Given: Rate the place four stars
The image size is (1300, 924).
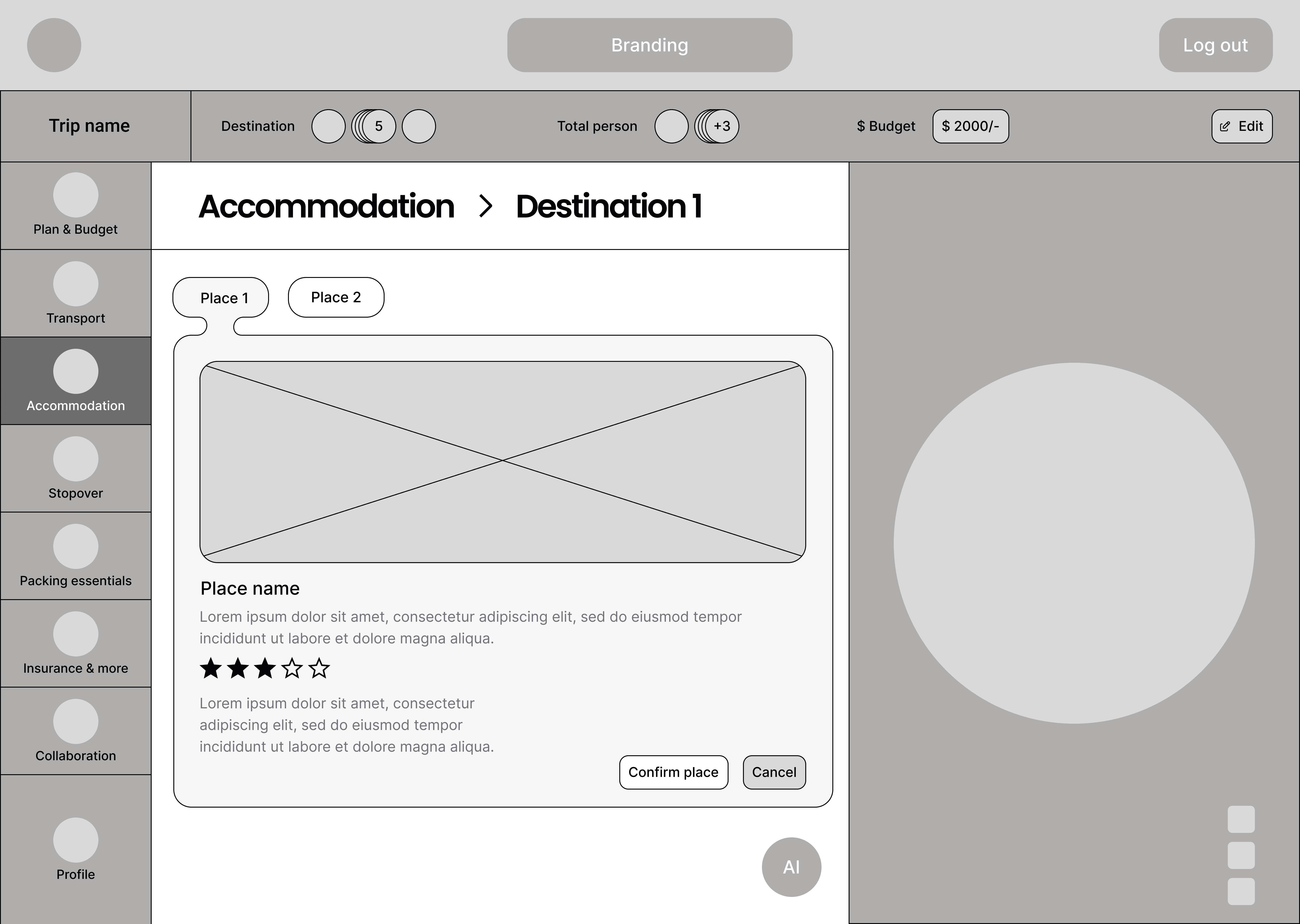Looking at the screenshot, I should point(292,669).
